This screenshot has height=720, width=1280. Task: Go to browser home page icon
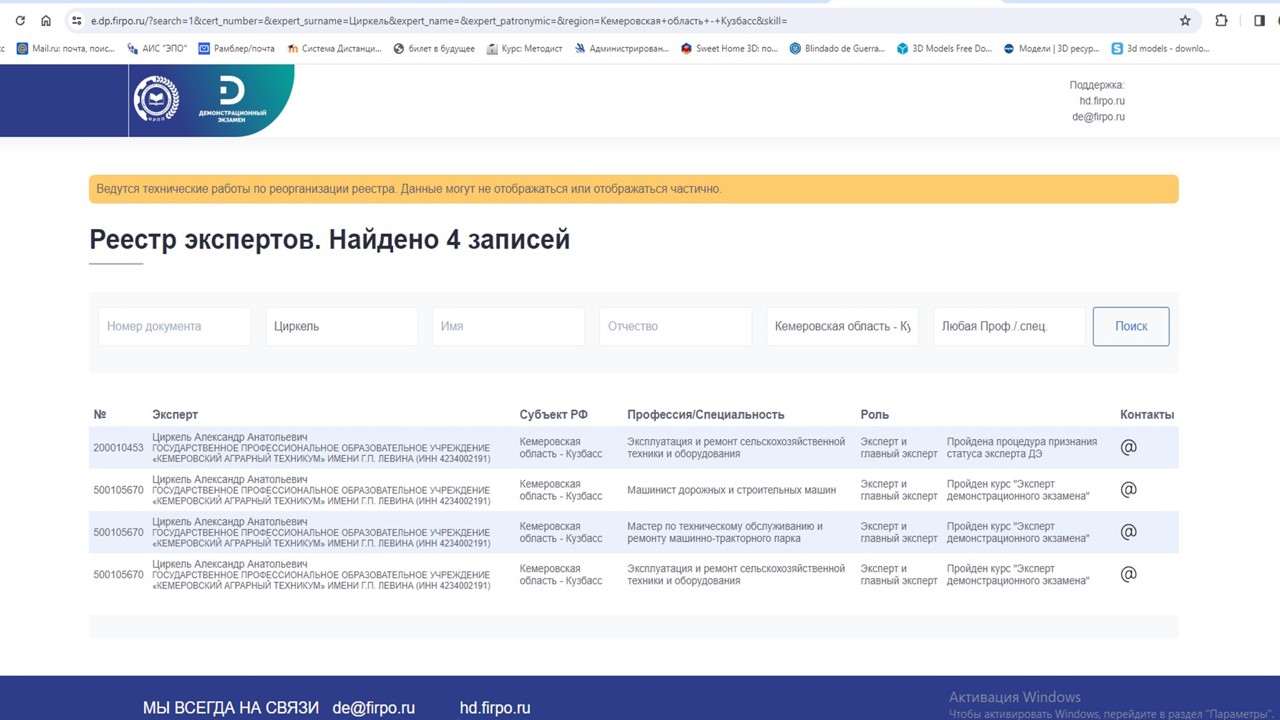46,20
